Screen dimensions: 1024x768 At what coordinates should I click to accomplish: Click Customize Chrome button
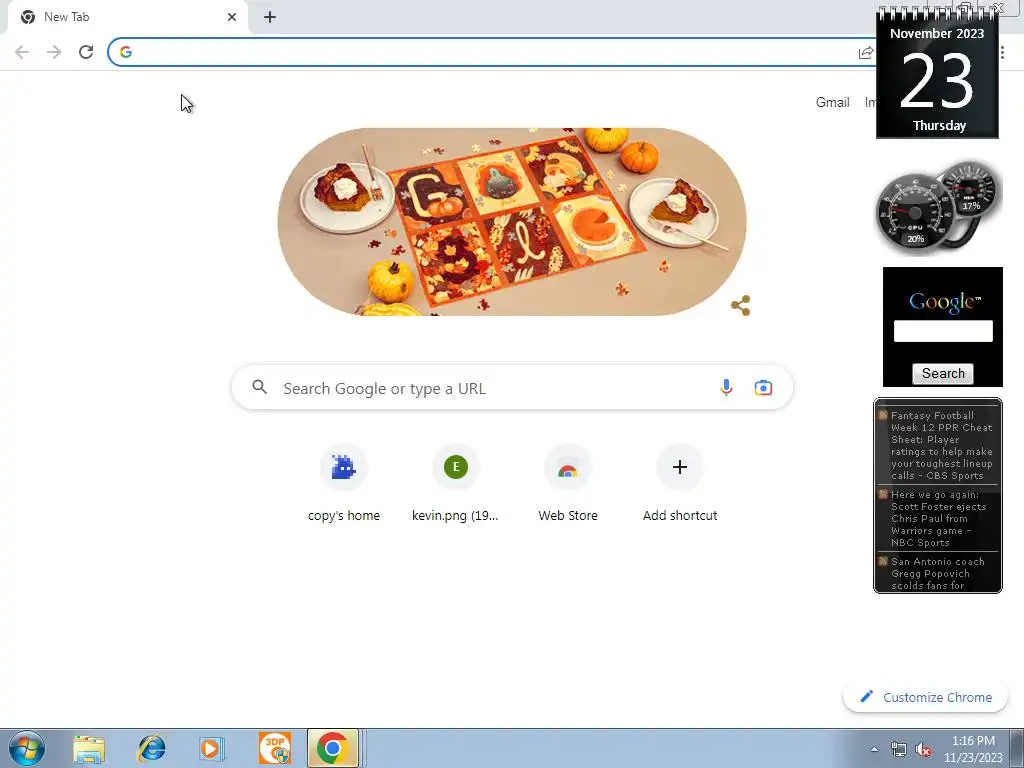925,697
